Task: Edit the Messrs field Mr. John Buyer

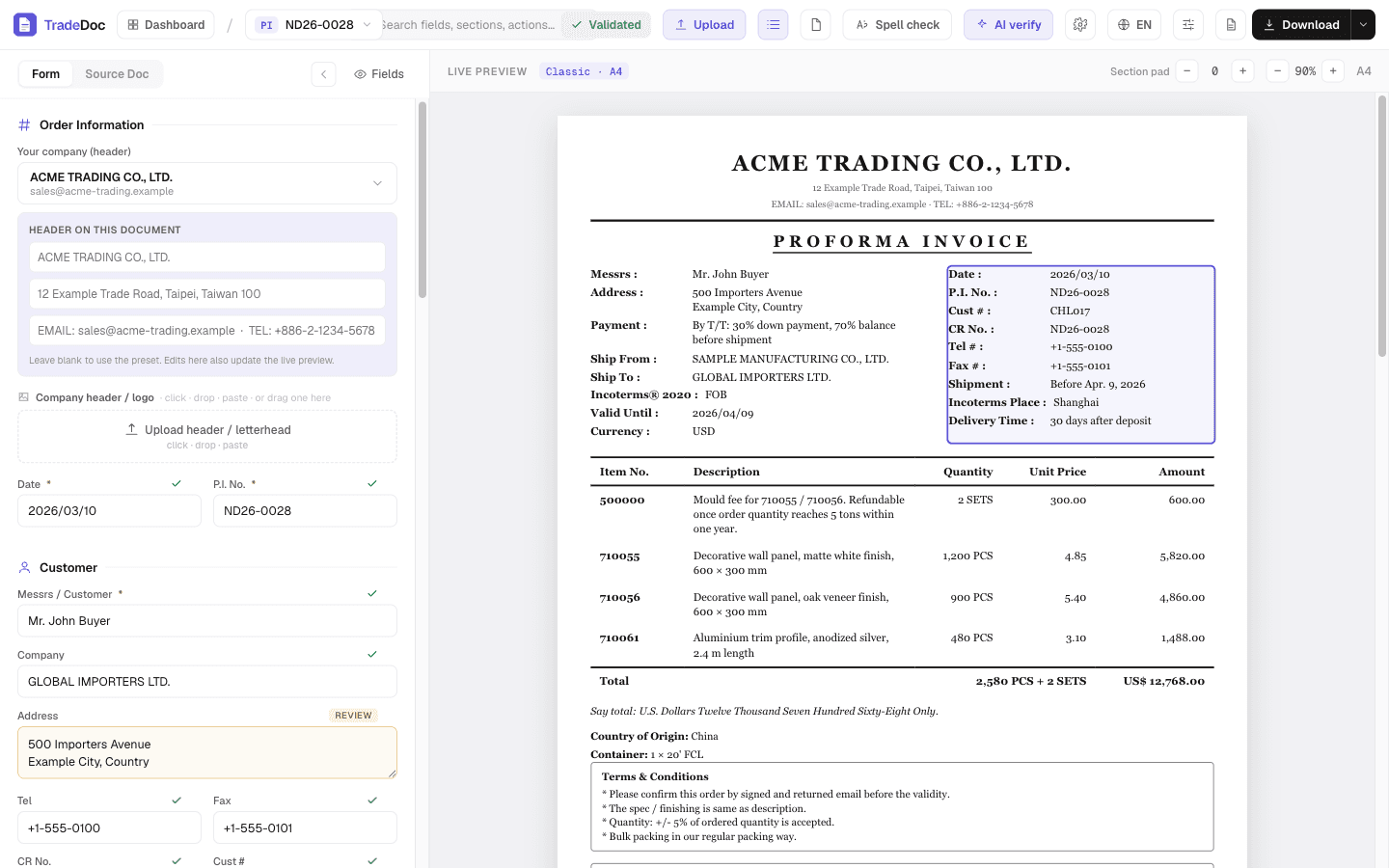Action: click(x=207, y=621)
